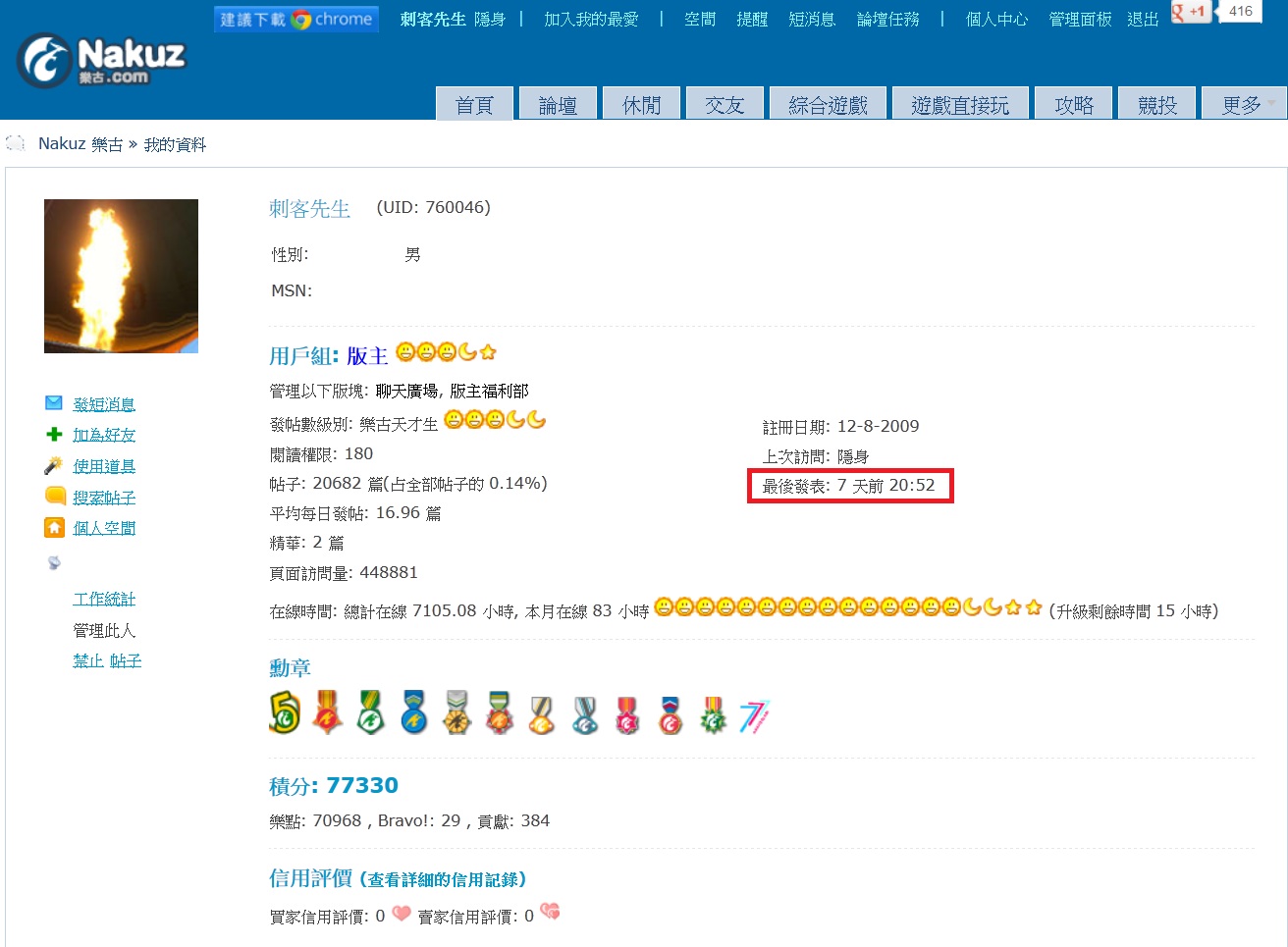Toggle the 隱身 status link
The image size is (1288, 947).
click(x=489, y=19)
